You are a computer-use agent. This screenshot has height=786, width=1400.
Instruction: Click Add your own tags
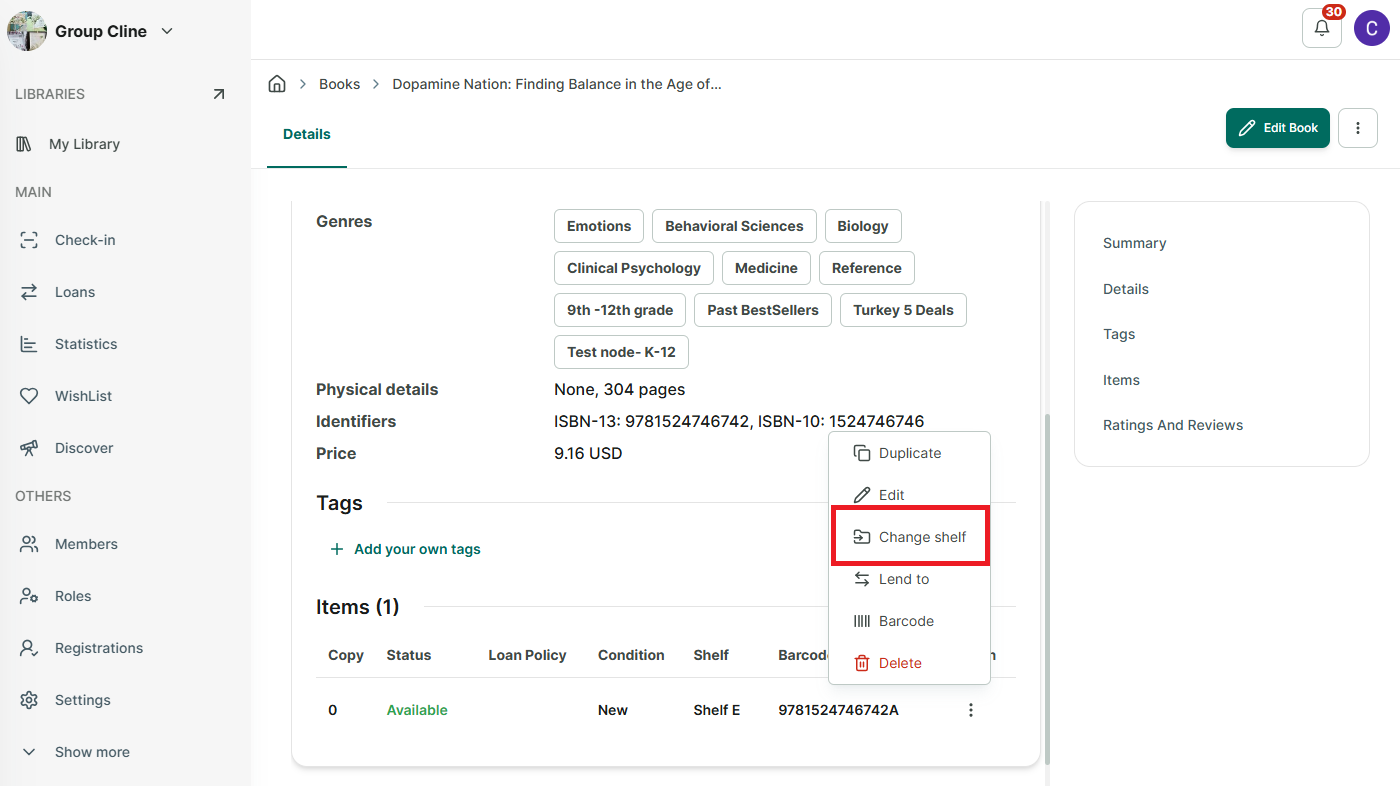pos(405,549)
